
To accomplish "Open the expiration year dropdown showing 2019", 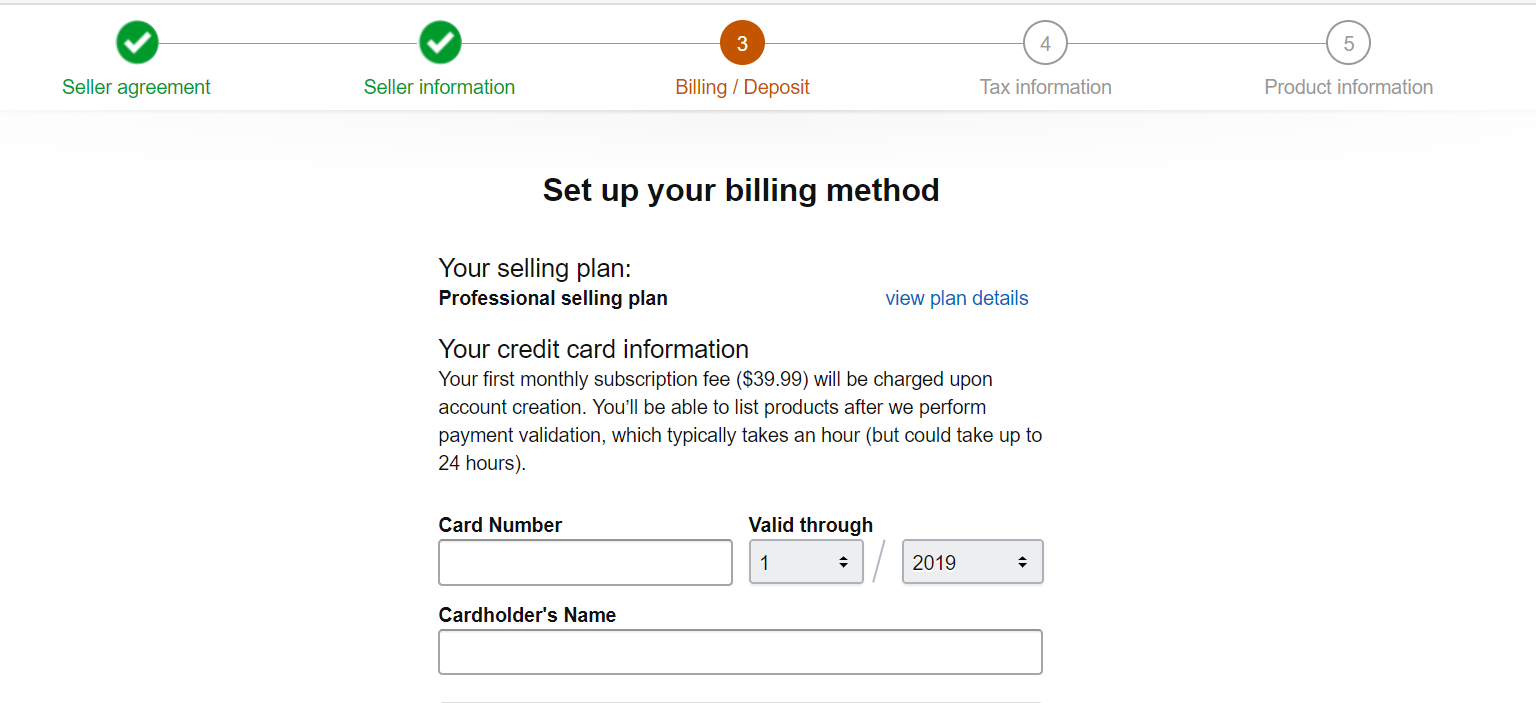I will (x=972, y=562).
